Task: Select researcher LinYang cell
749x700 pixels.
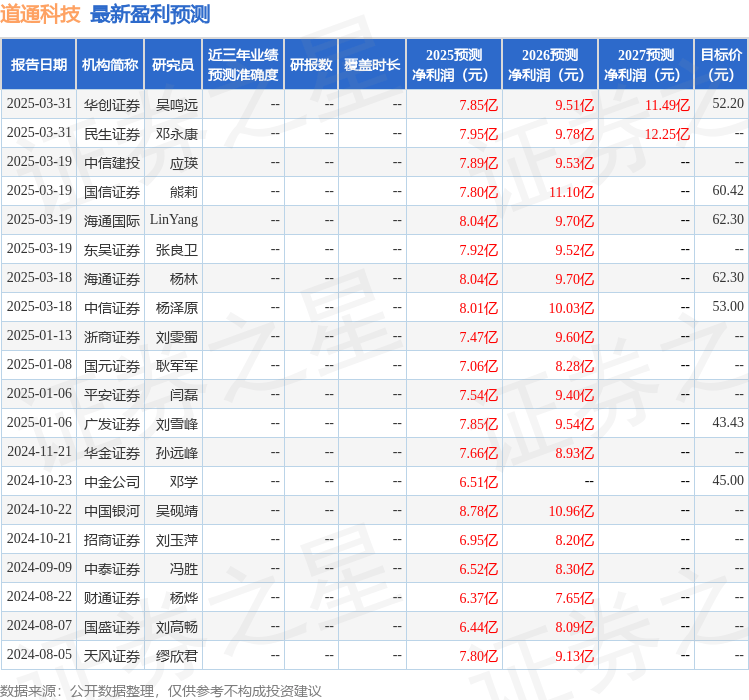Action: click(x=174, y=220)
